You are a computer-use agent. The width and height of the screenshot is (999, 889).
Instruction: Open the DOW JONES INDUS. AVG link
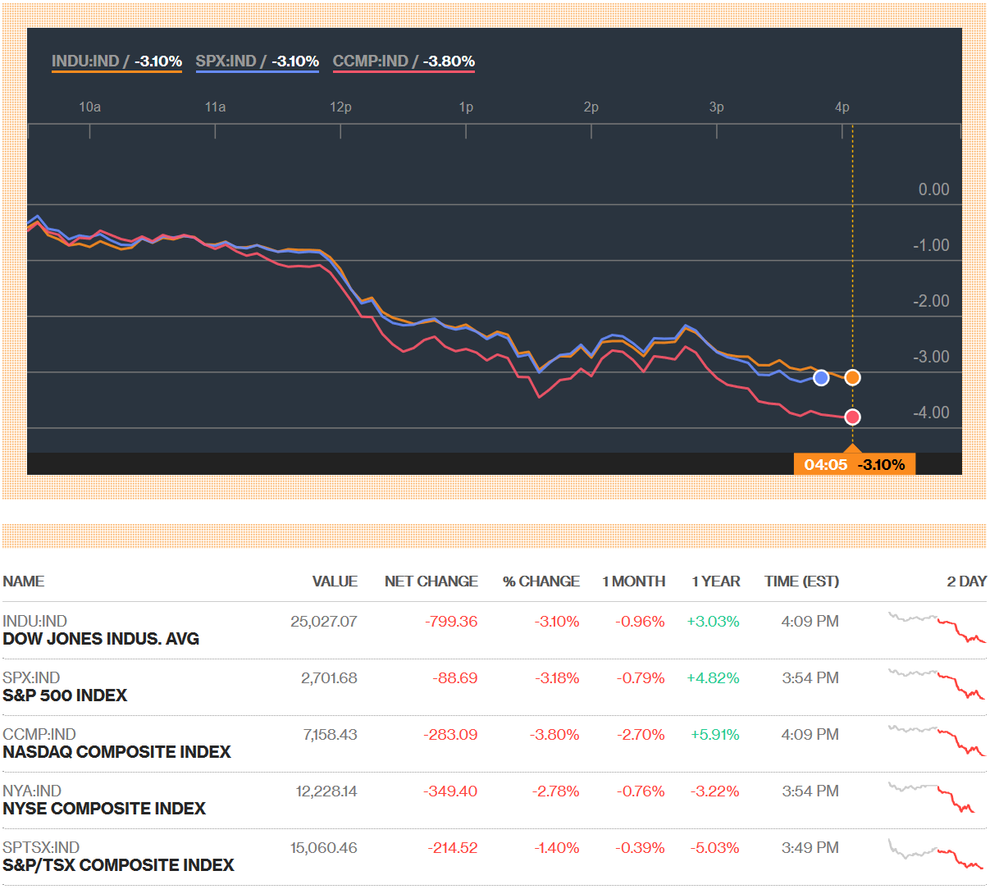click(101, 639)
